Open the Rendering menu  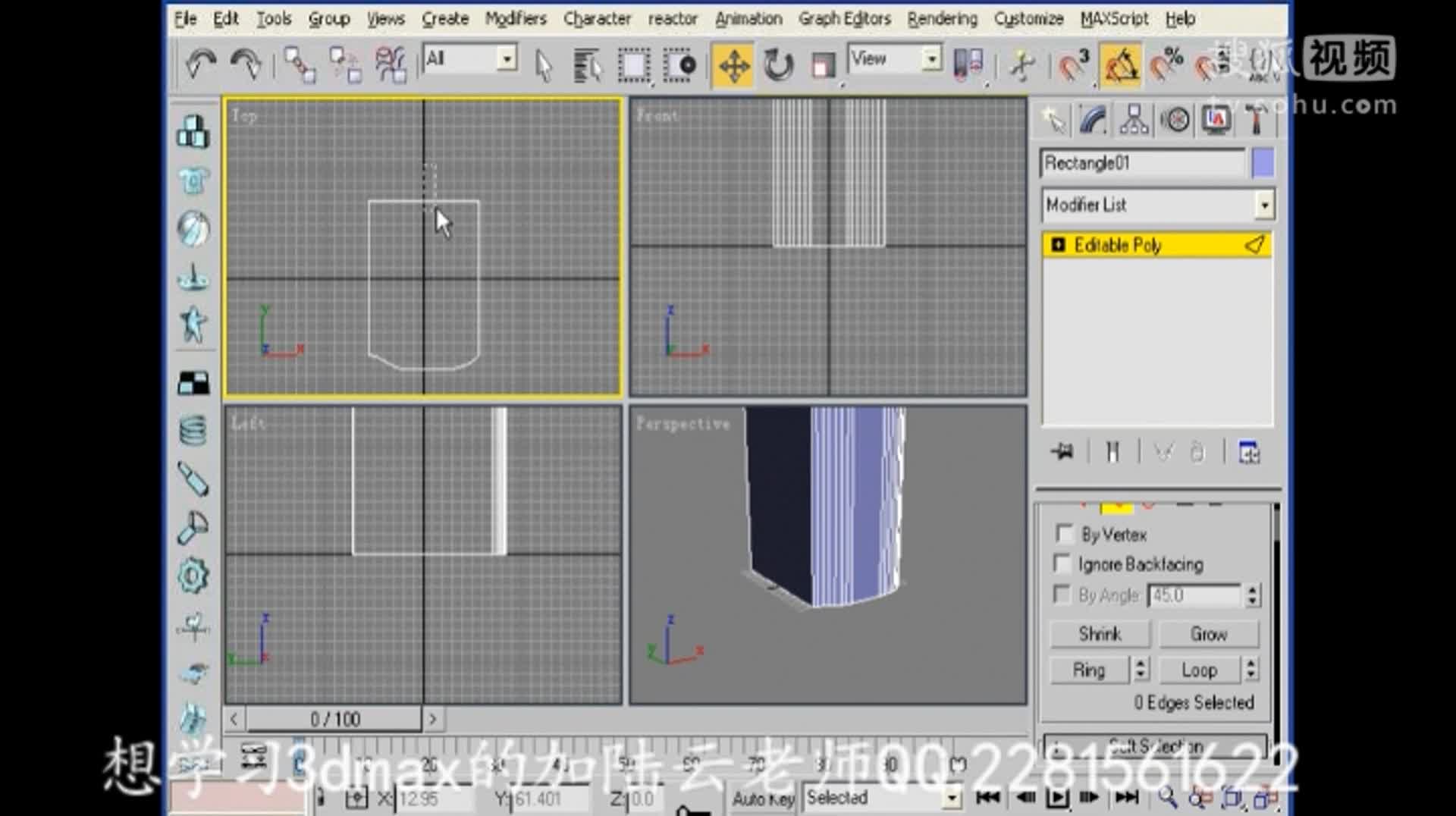[x=942, y=18]
